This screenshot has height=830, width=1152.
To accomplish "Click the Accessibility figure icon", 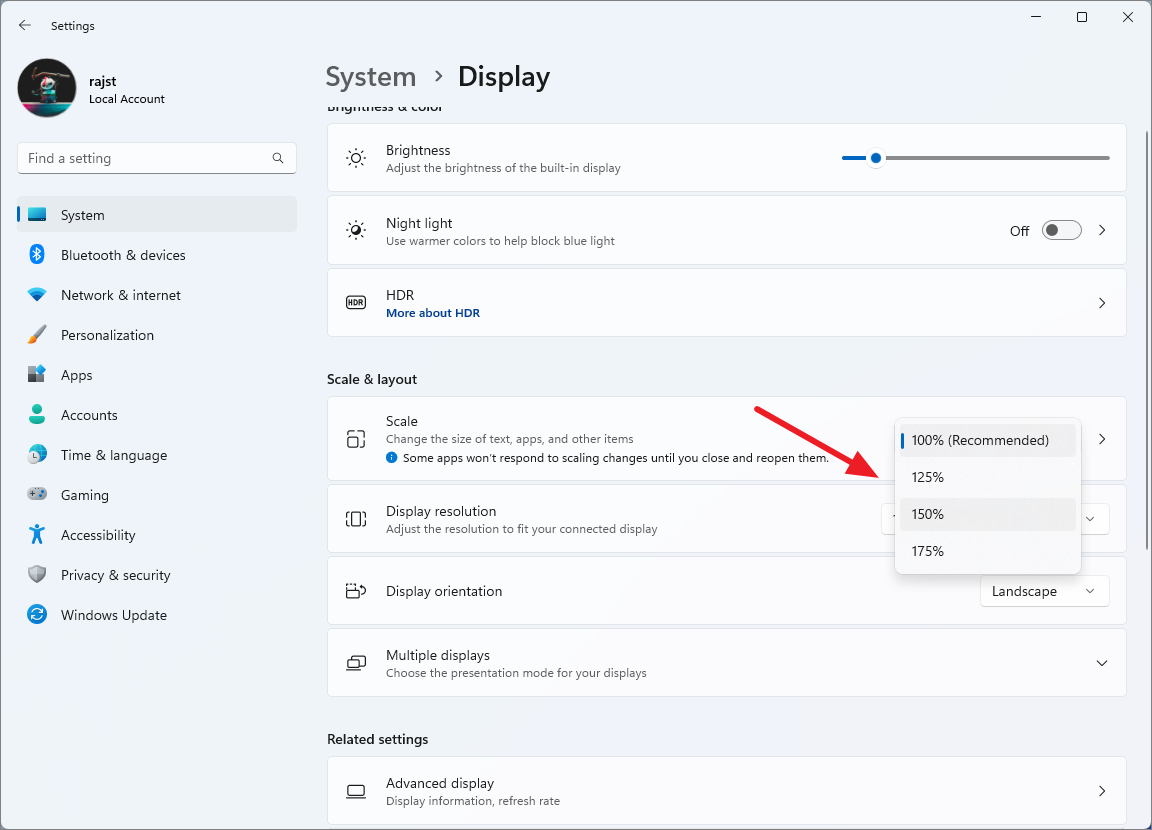I will (37, 535).
